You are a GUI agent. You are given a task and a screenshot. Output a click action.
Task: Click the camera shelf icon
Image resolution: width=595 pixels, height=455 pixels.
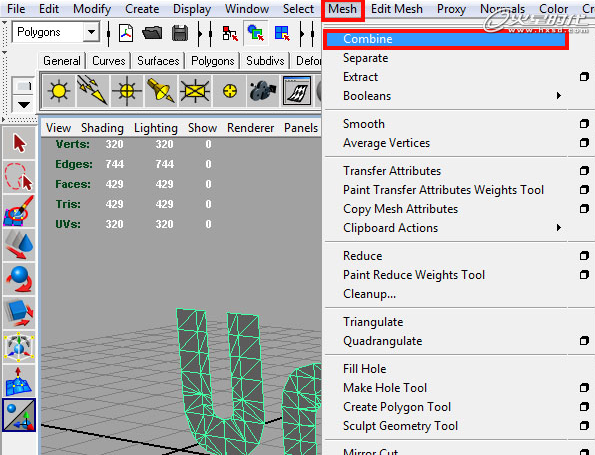(x=263, y=91)
